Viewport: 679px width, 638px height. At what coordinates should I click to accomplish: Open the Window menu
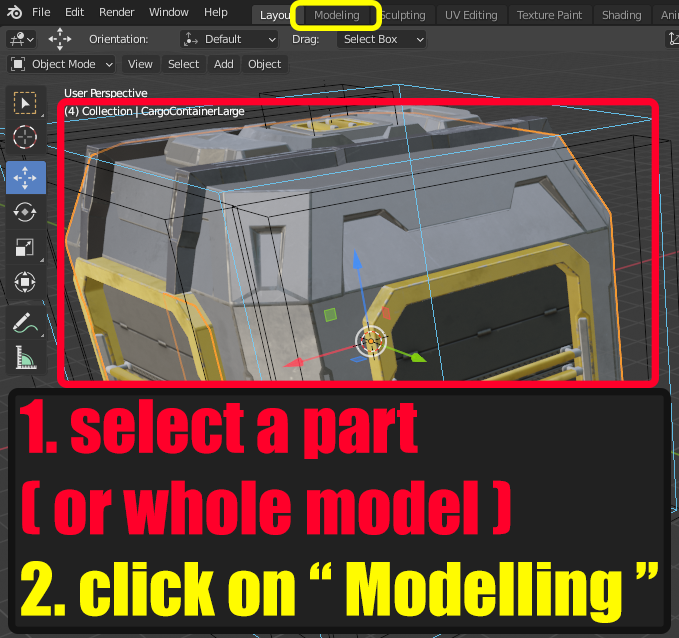coord(168,12)
